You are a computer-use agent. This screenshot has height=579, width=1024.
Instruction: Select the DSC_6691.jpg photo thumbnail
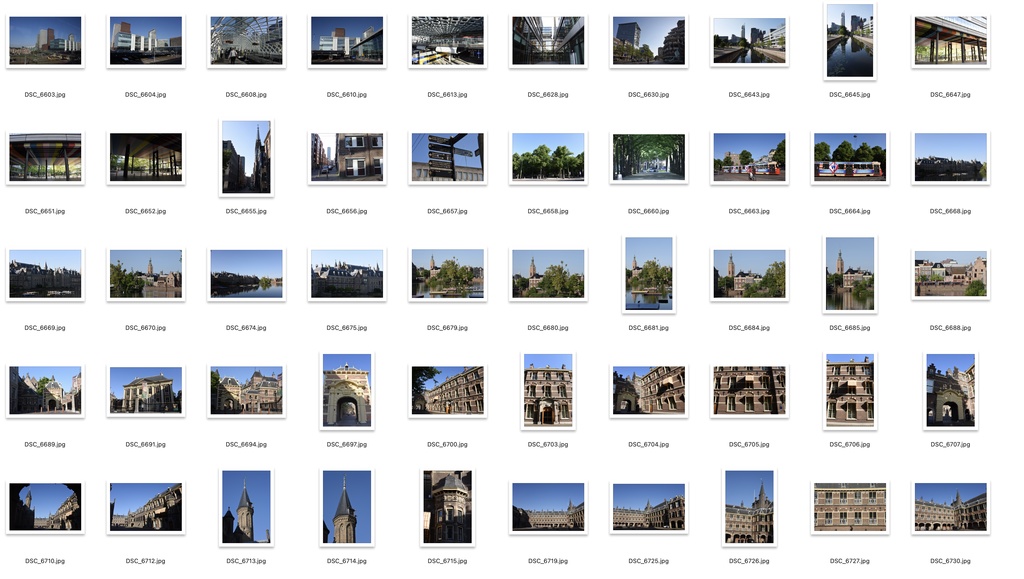click(x=146, y=390)
